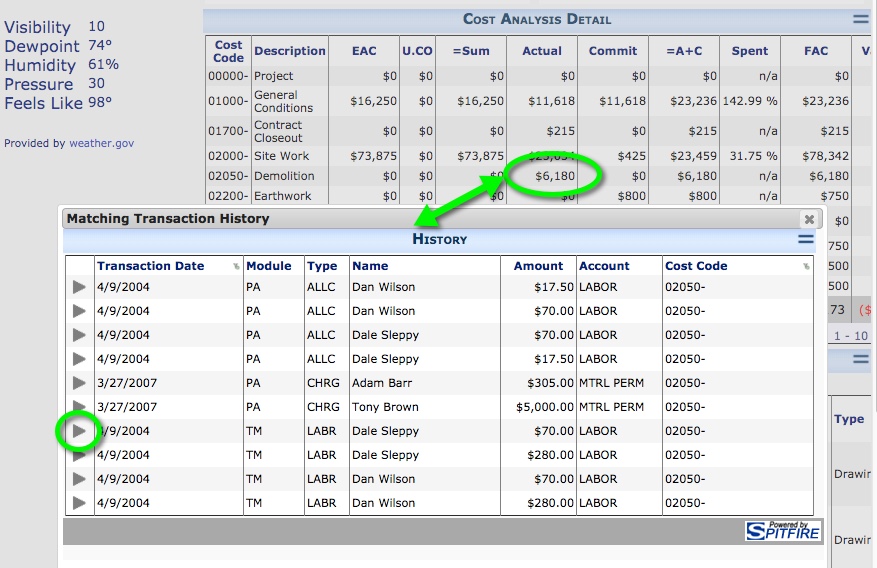Sort by Module column header
Viewport: 877px width, 568px height.
[269, 266]
